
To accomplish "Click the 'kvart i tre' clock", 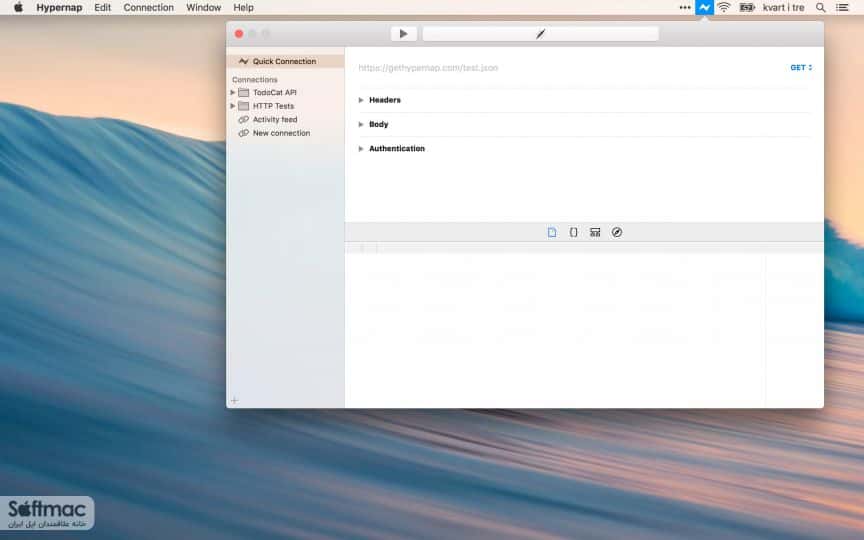I will [784, 8].
